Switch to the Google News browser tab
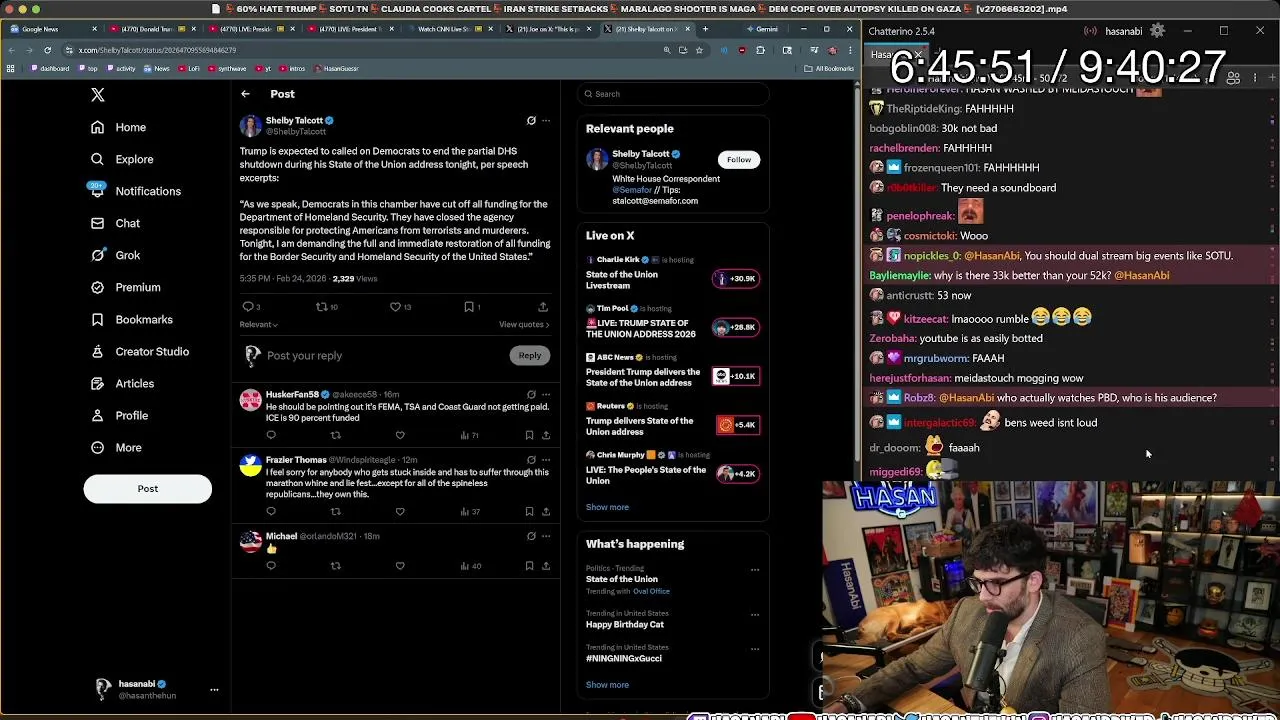The image size is (1280, 720). pyautogui.click(x=52, y=29)
